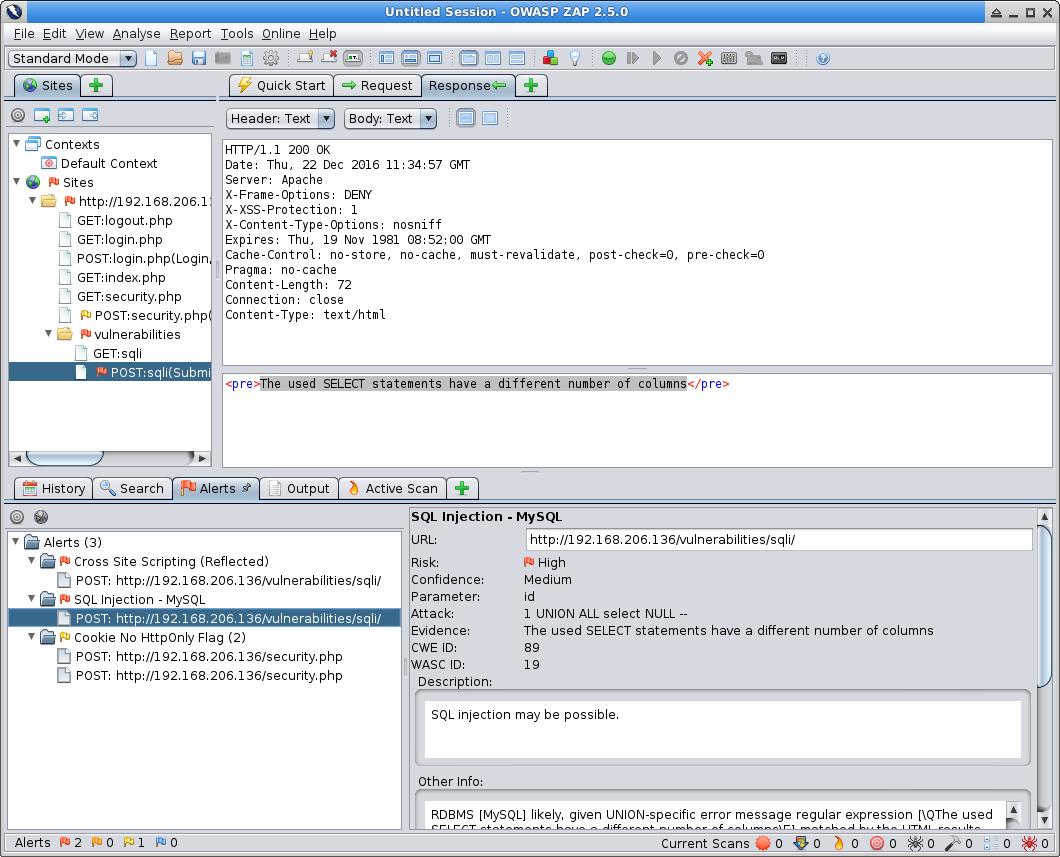Click the Default Context tree item
Image resolution: width=1060 pixels, height=857 pixels.
pyautogui.click(x=109, y=163)
